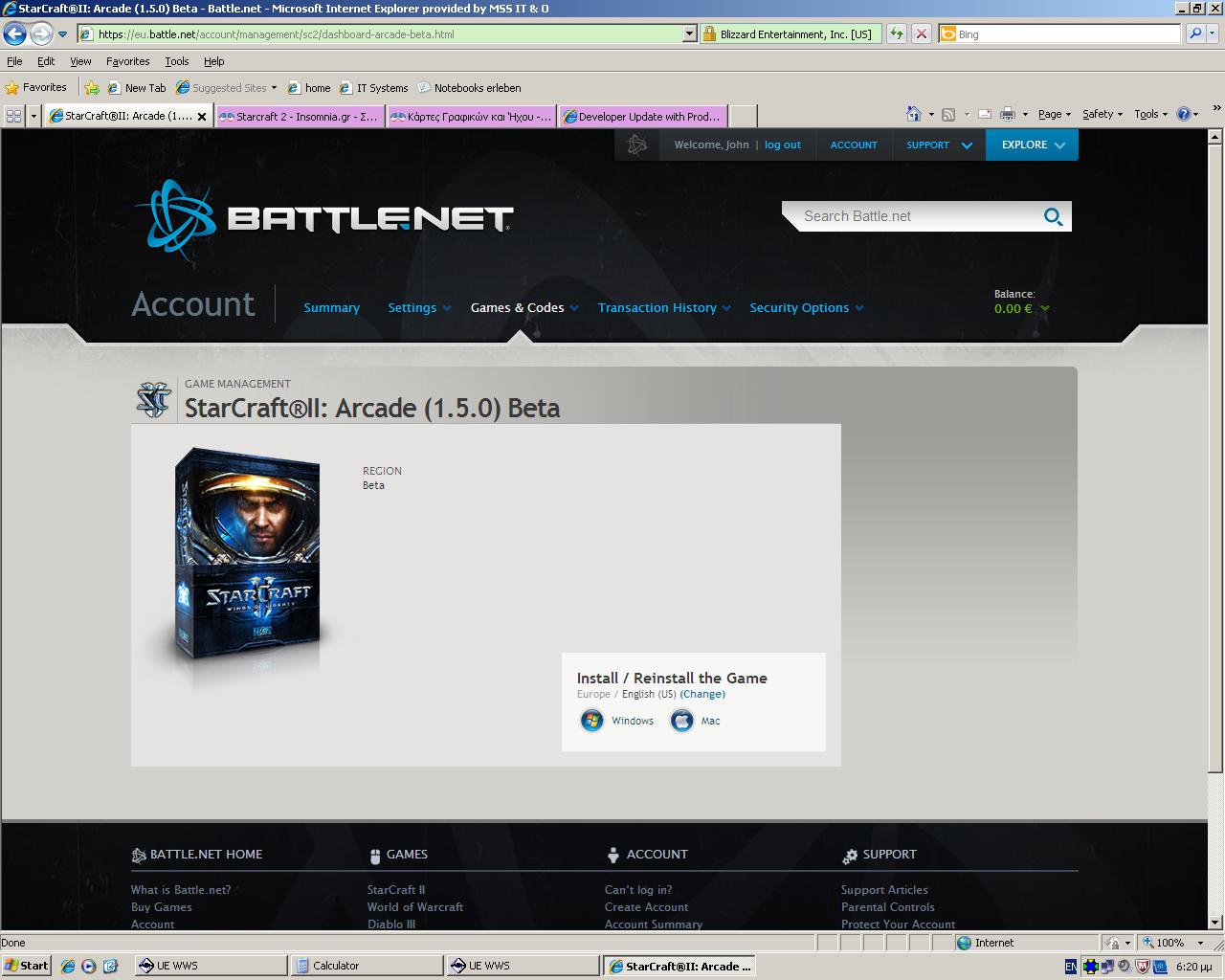
Task: Open the Help menu
Action: (214, 61)
